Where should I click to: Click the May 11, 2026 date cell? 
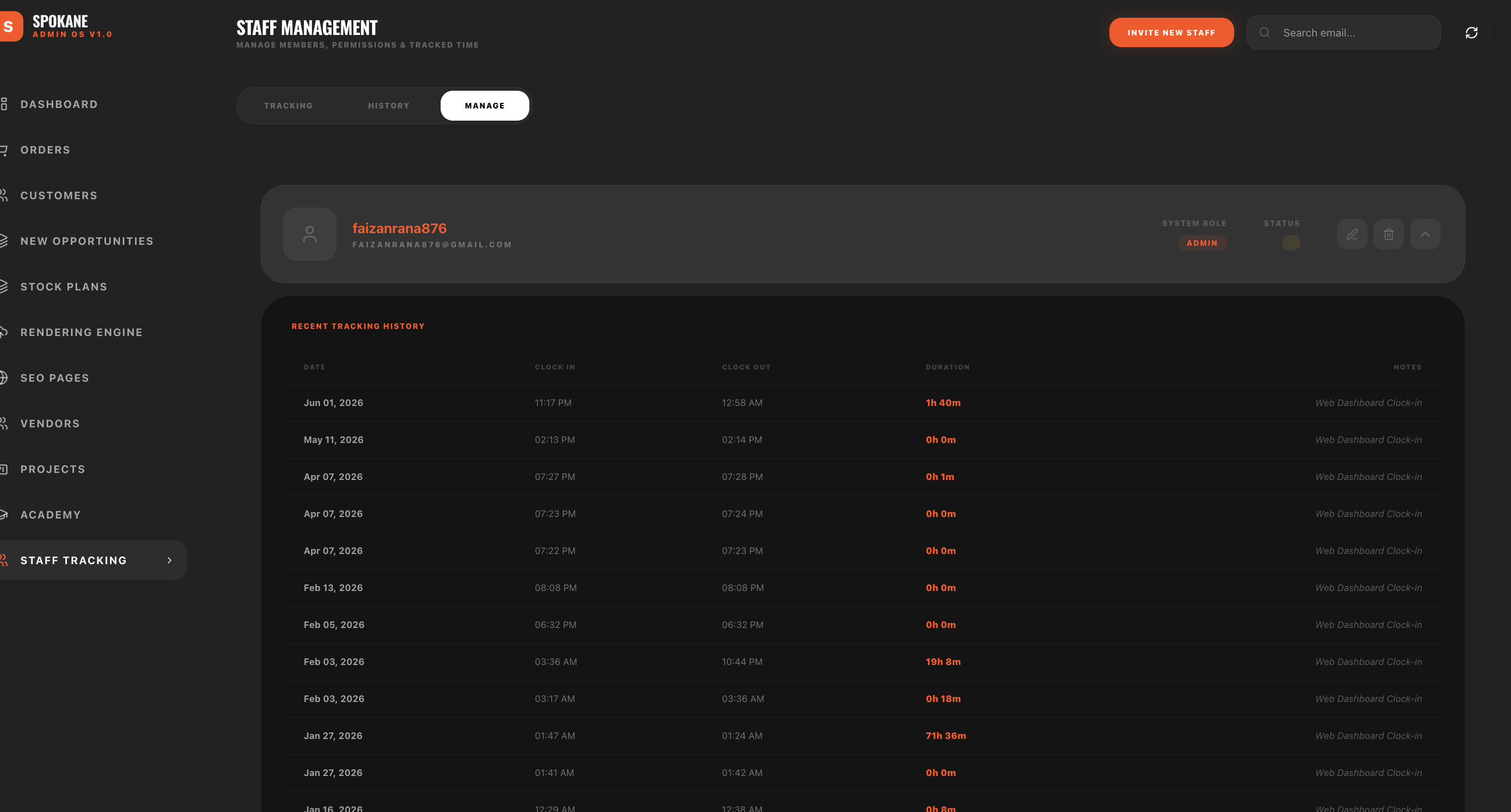tap(333, 440)
